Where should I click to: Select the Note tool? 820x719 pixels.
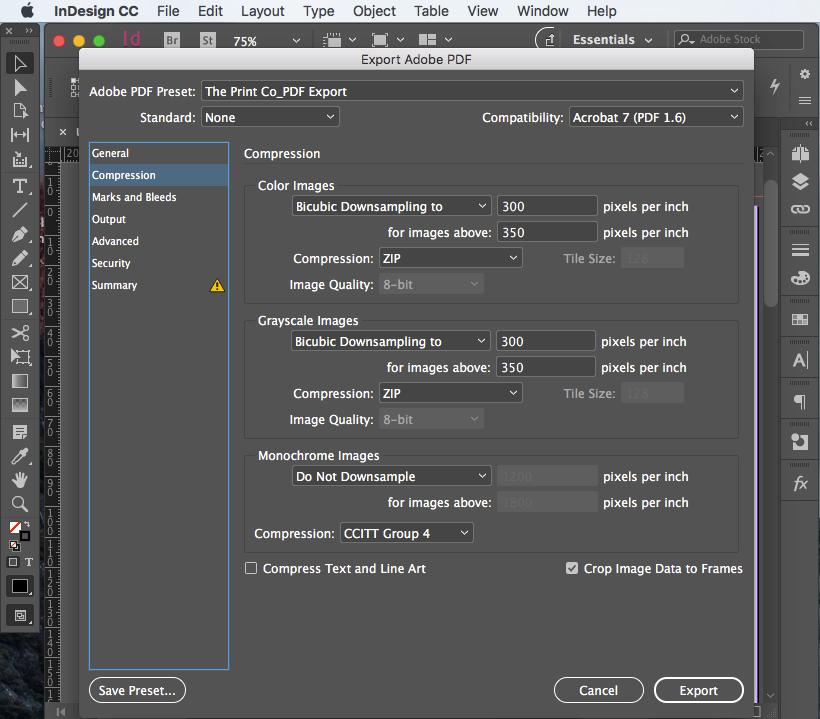pos(20,432)
